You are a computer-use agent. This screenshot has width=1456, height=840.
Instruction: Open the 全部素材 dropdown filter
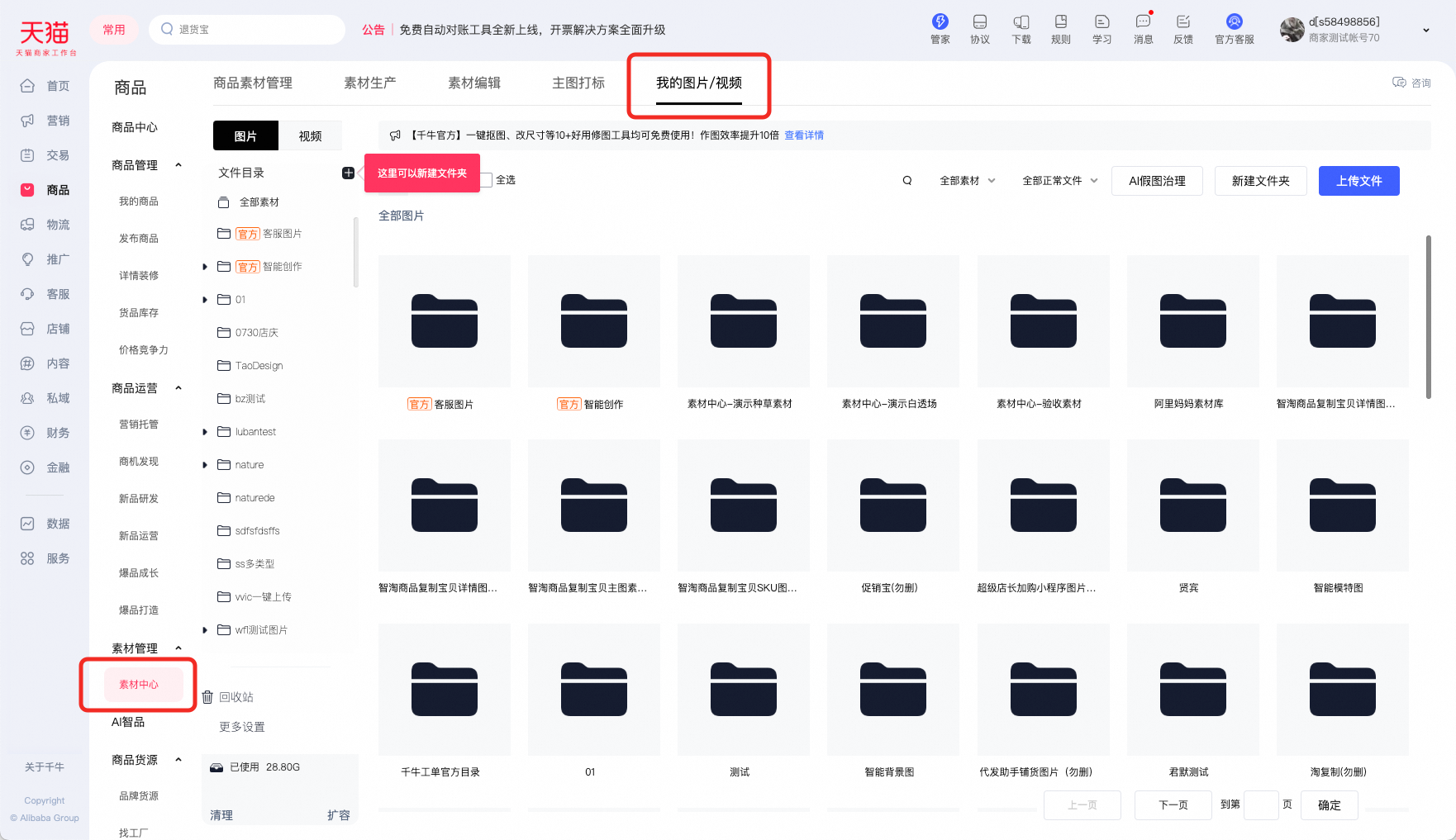pos(967,180)
